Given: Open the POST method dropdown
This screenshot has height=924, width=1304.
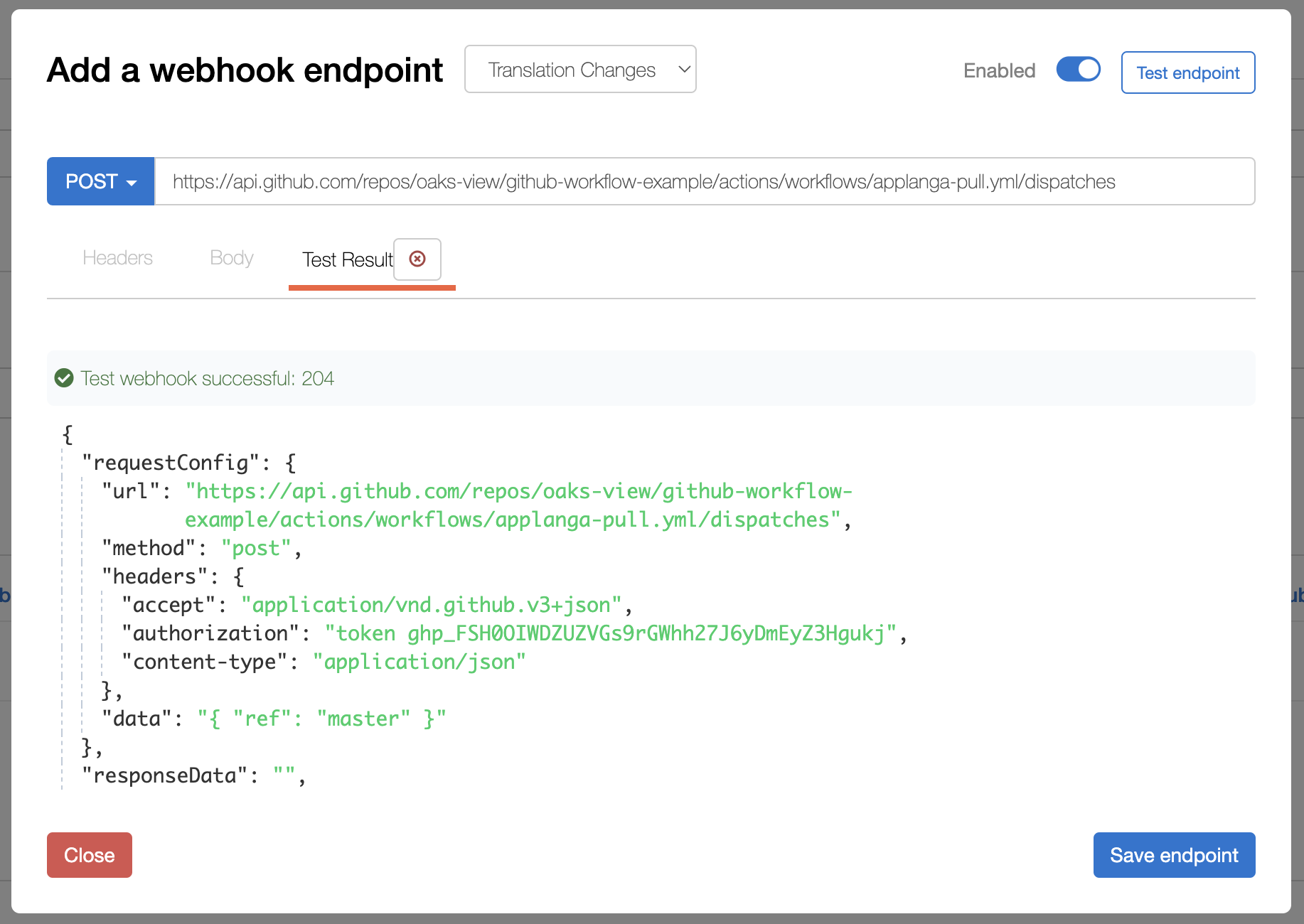Looking at the screenshot, I should [x=101, y=181].
